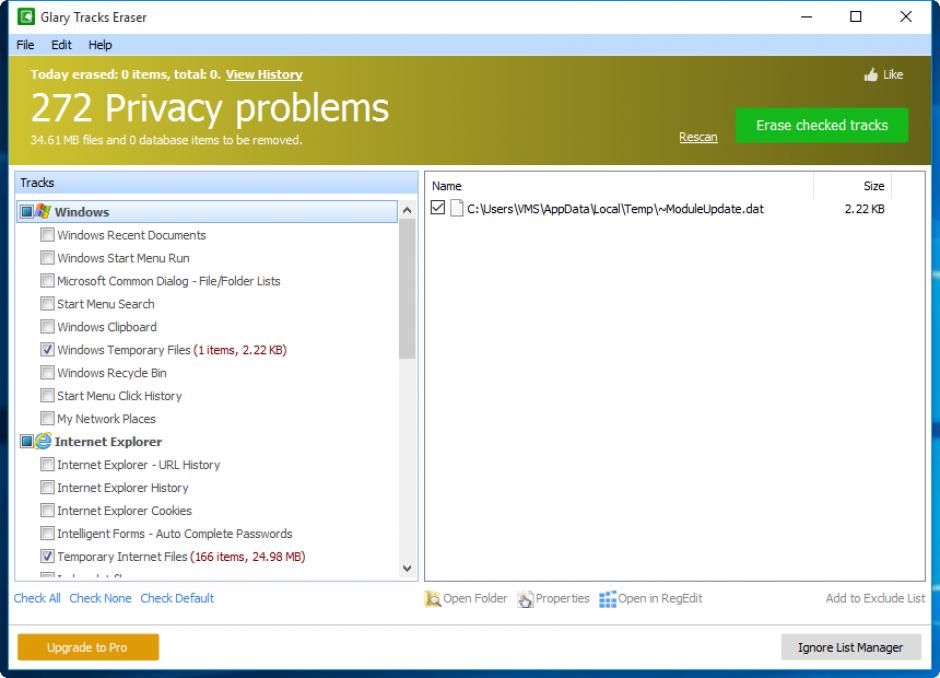Click the Tracks list scrollbar thumb
Viewport: 940px width, 678px height.
tap(407, 288)
